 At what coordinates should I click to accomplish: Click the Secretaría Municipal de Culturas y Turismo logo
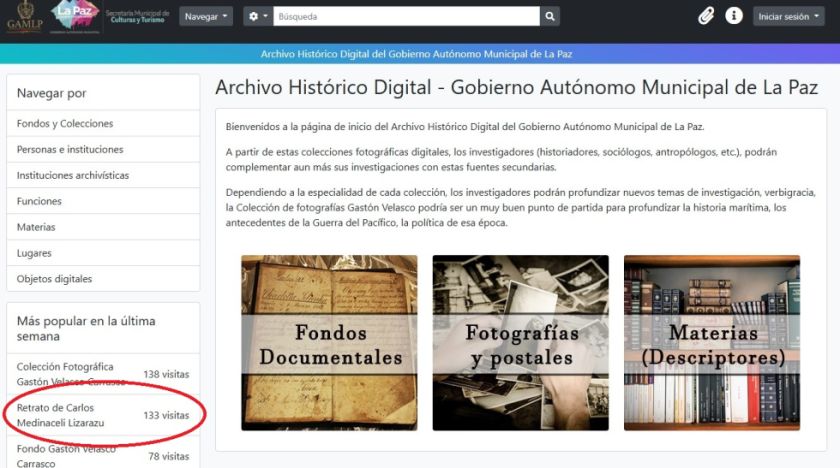tap(138, 16)
